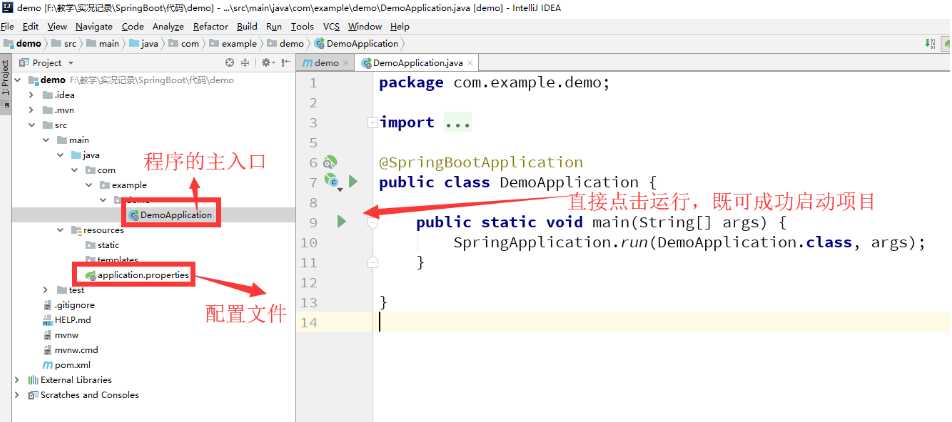Open the Analyze menu
The image size is (952, 422).
coord(168,27)
